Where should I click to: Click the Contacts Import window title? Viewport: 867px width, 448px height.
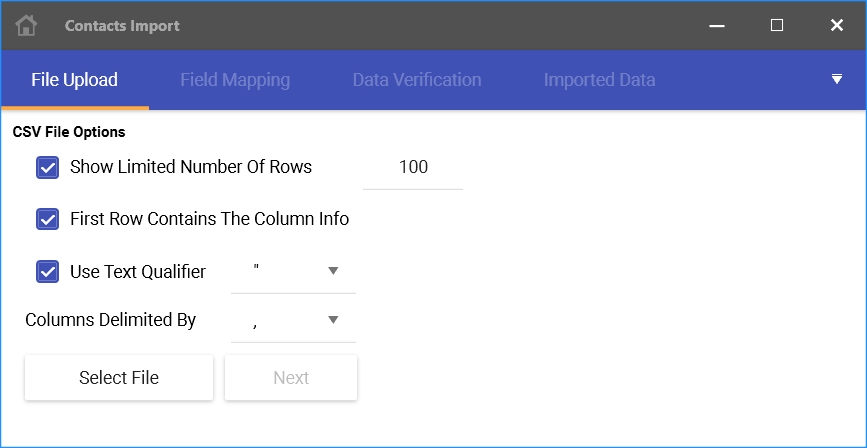(122, 26)
